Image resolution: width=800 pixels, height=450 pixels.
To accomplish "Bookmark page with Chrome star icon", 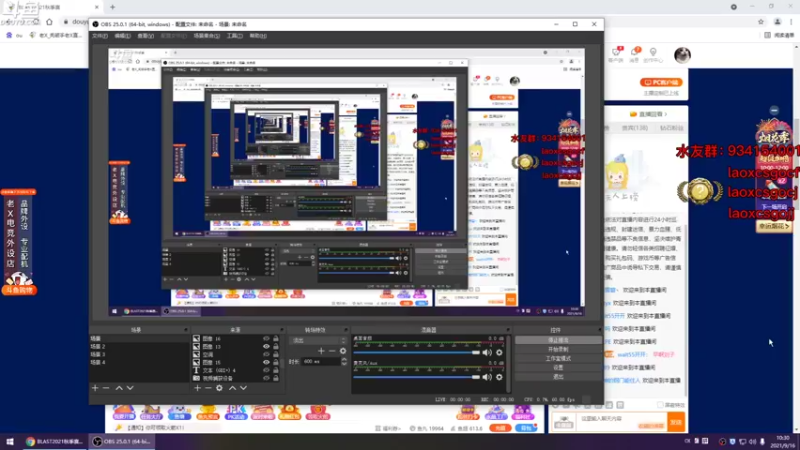I will pyautogui.click(x=761, y=22).
